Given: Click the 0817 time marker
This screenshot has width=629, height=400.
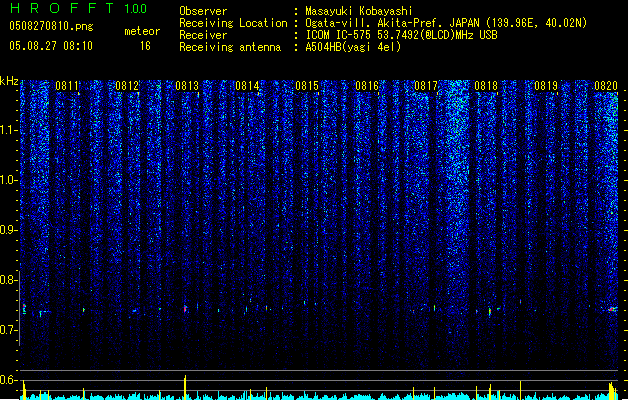Looking at the screenshot, I should pos(426,86).
